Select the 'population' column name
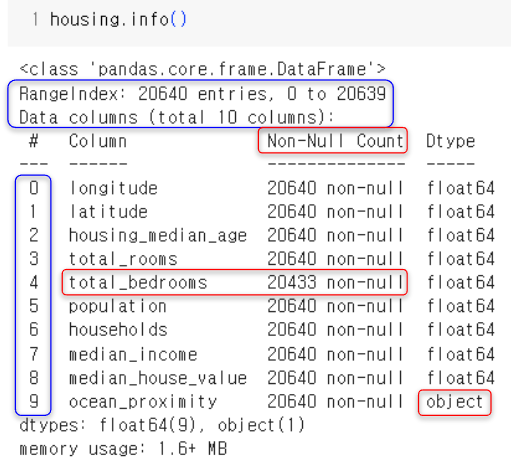Viewport: 511px width, 464px height. pos(118,306)
